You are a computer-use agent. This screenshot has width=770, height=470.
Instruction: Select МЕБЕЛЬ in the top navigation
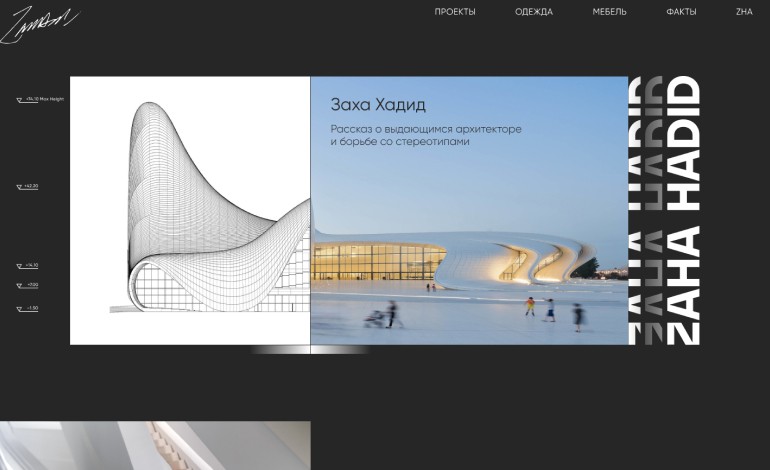pos(609,12)
